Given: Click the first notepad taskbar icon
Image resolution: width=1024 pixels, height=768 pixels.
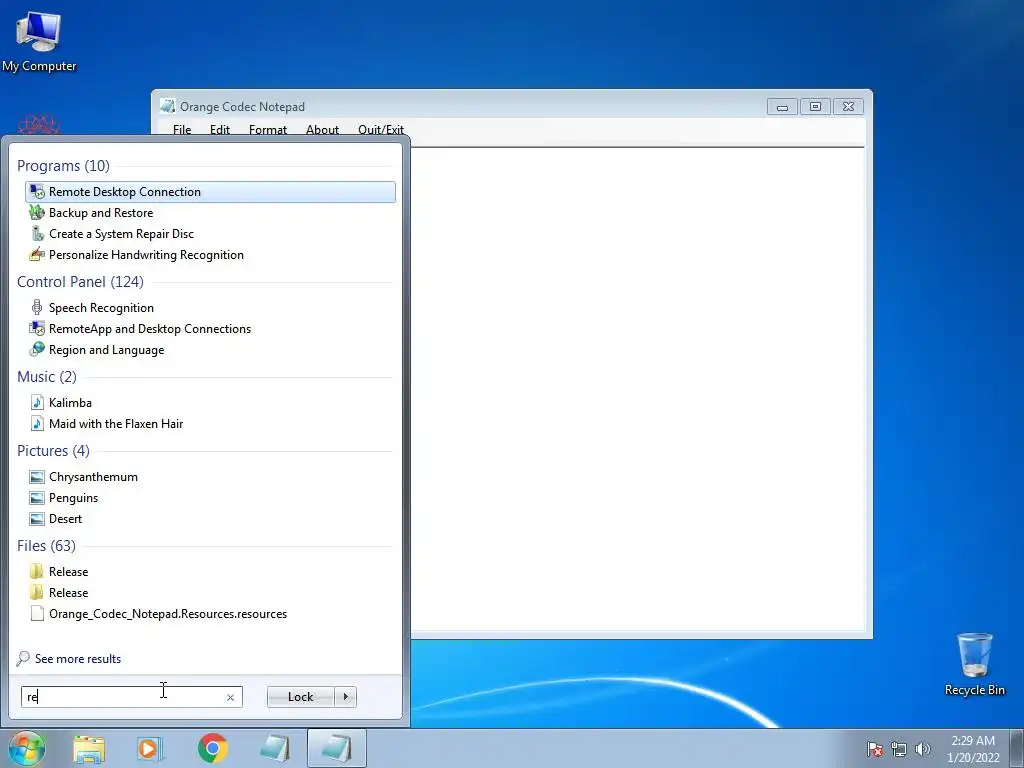Looking at the screenshot, I should 274,748.
